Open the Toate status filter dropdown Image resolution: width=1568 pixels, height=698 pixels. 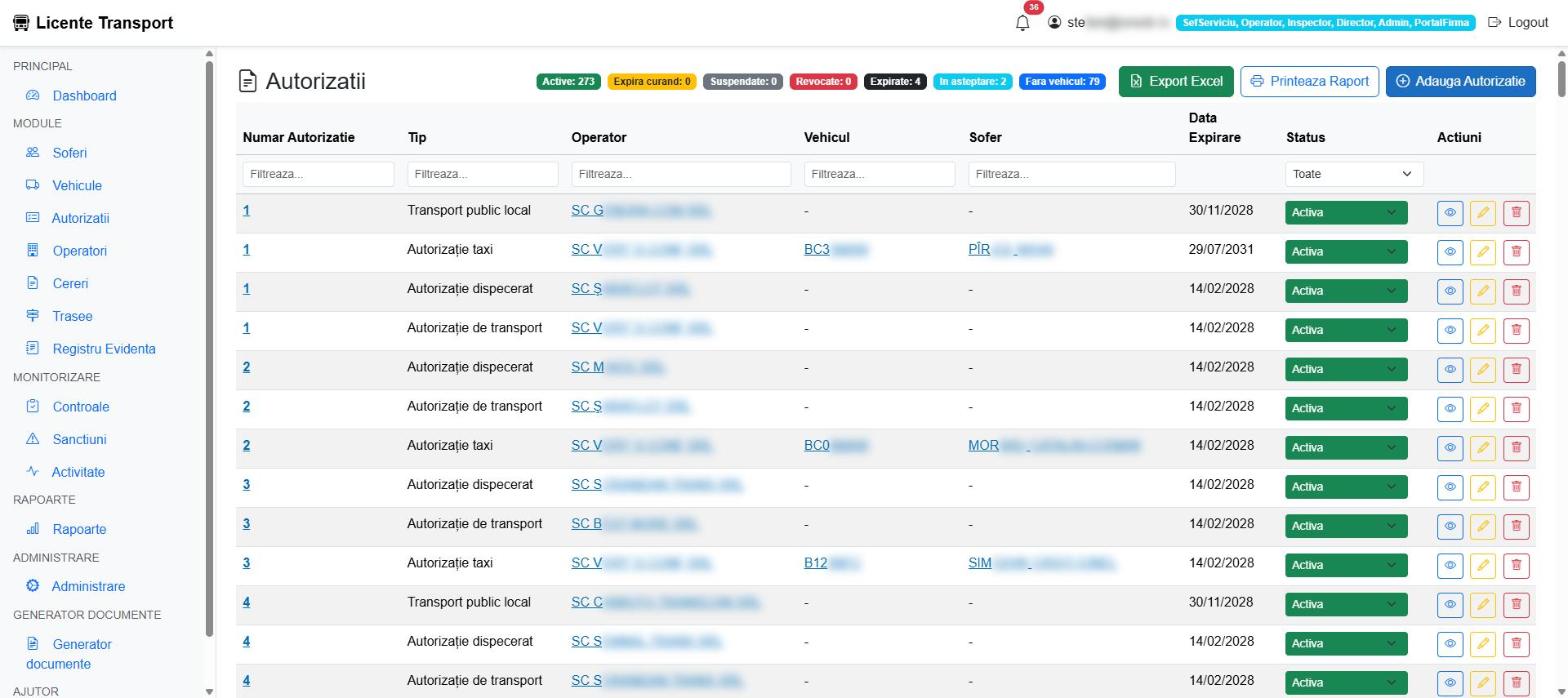1354,174
